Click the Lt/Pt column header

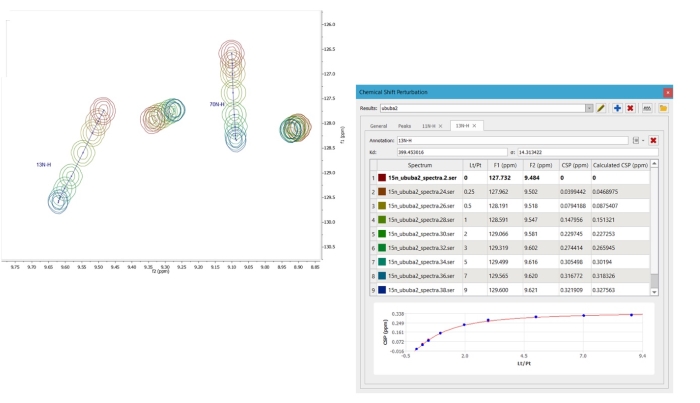click(474, 164)
